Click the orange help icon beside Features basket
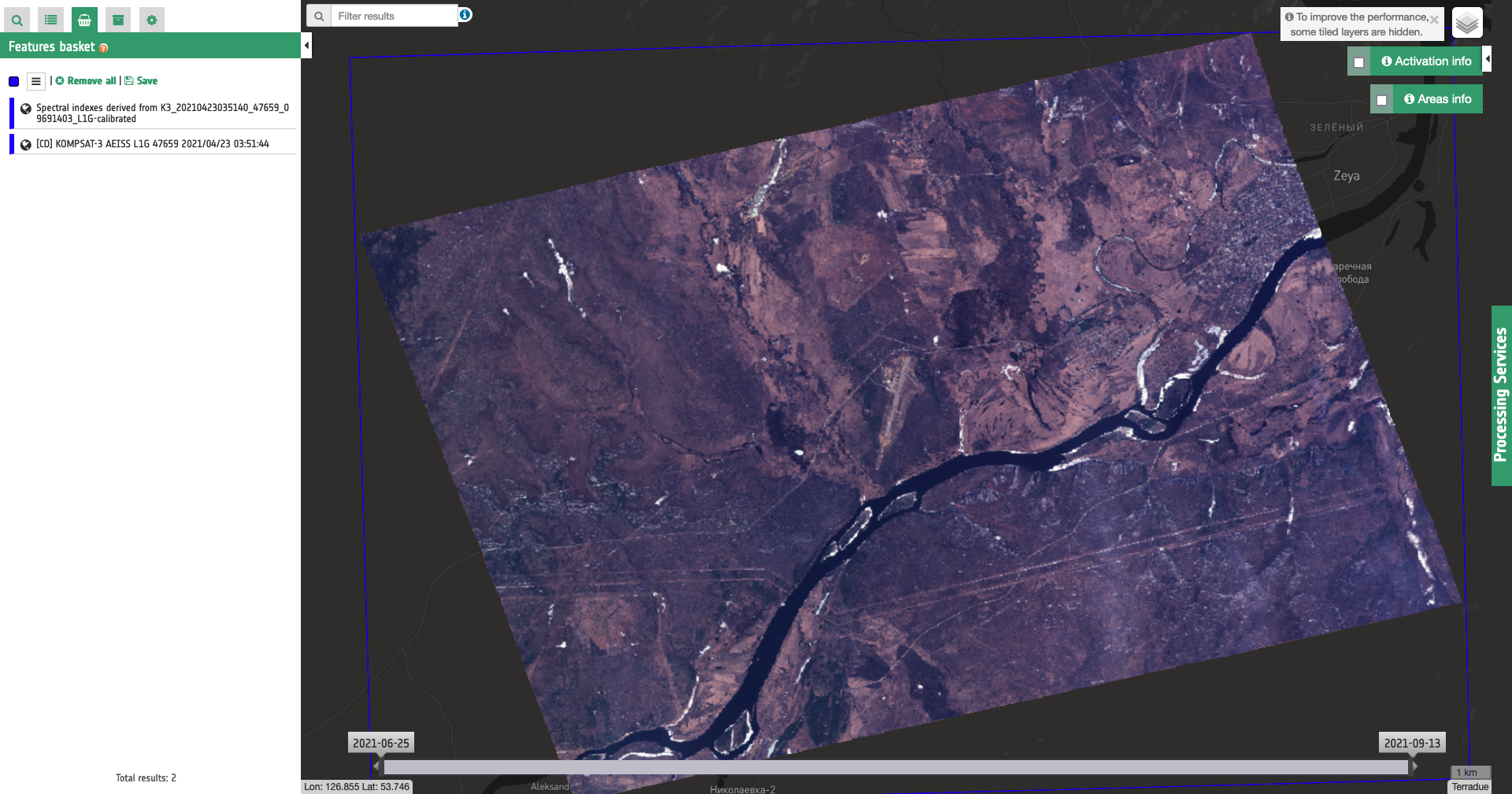1512x794 pixels. [x=104, y=48]
